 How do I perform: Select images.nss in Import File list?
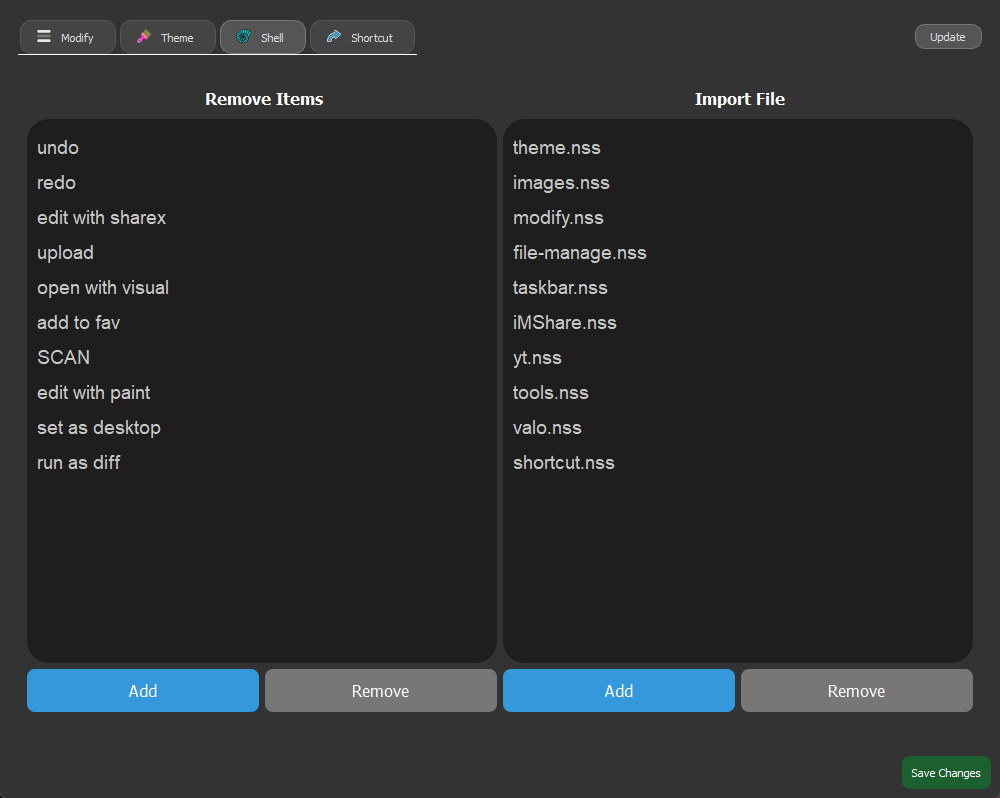pyautogui.click(x=738, y=183)
